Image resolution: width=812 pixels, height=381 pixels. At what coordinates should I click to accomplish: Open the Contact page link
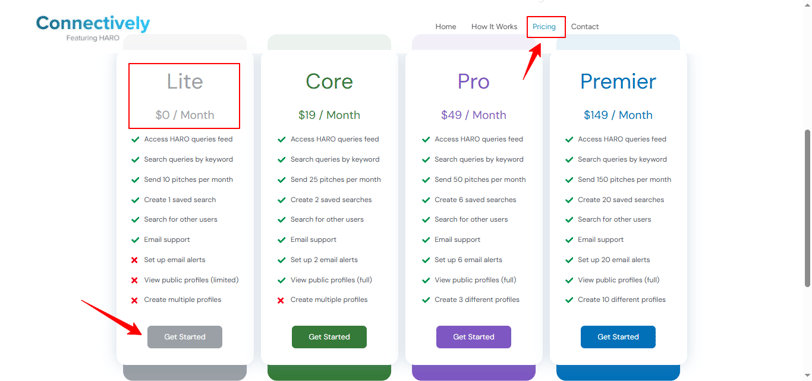coord(585,26)
